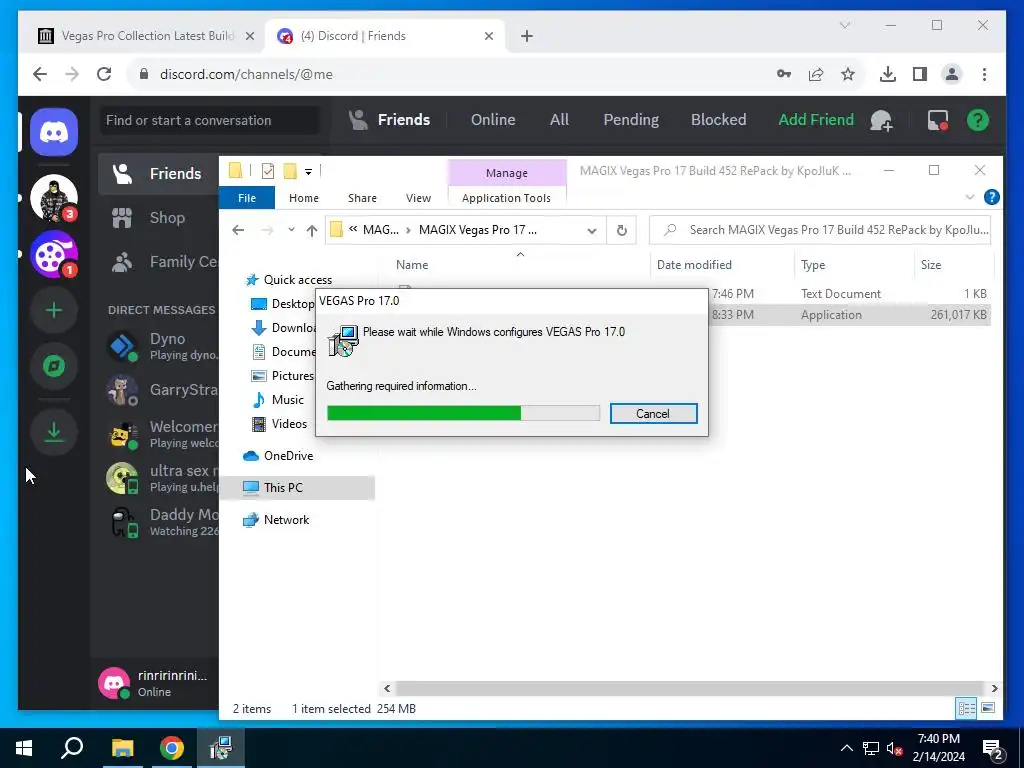Switch to details view icon in Explorer
The image size is (1024, 768).
(967, 708)
